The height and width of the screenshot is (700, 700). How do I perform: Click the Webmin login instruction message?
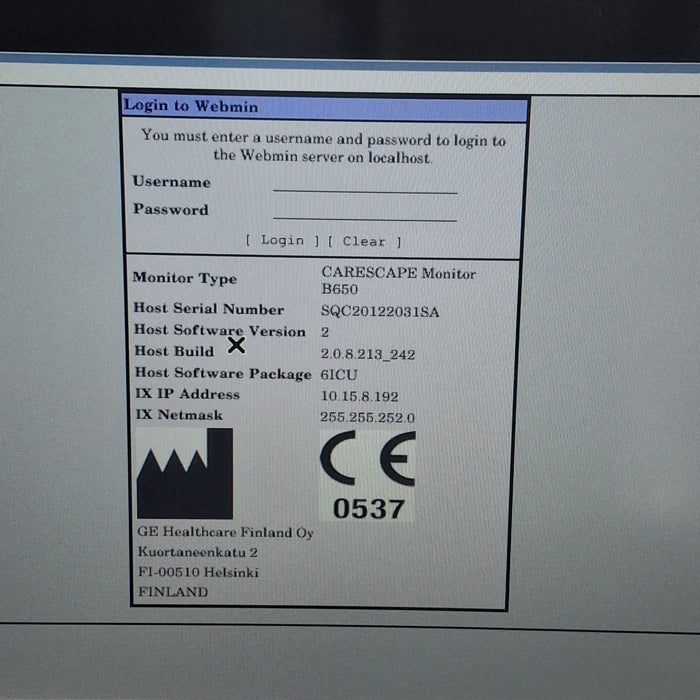pyautogui.click(x=323, y=147)
